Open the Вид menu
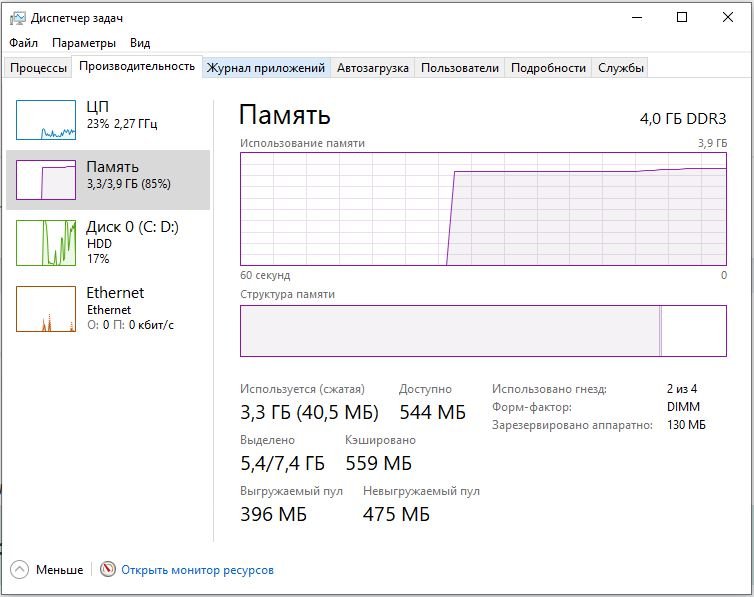The height and width of the screenshot is (597, 754). 140,43
